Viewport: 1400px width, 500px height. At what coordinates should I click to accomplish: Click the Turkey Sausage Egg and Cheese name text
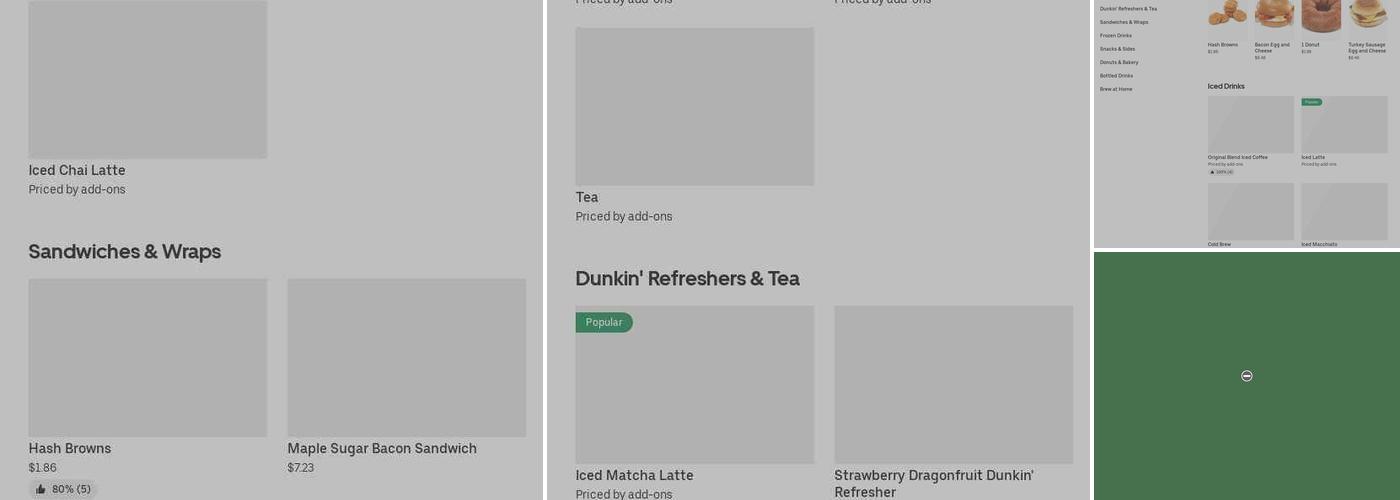pos(1367,47)
